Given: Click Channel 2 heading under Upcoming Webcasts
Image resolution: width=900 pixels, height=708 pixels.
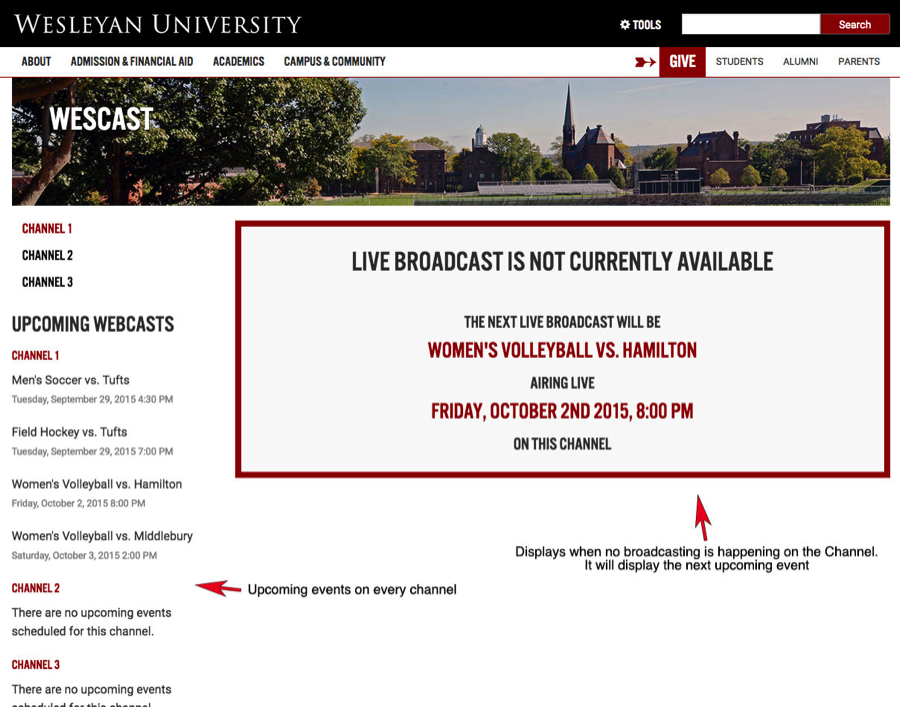Looking at the screenshot, I should click(36, 588).
